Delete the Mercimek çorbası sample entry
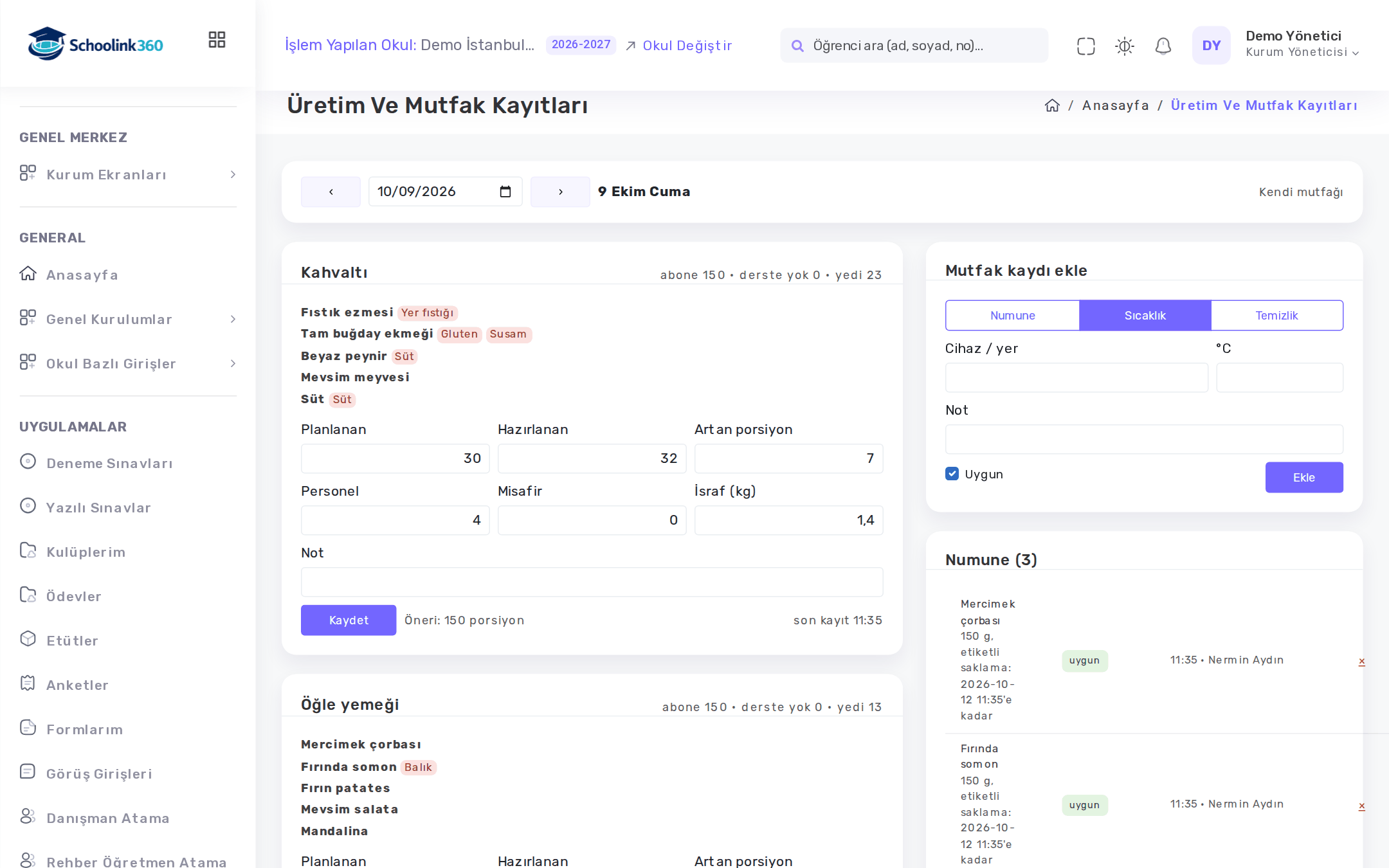The height and width of the screenshot is (868, 1389). [1361, 661]
